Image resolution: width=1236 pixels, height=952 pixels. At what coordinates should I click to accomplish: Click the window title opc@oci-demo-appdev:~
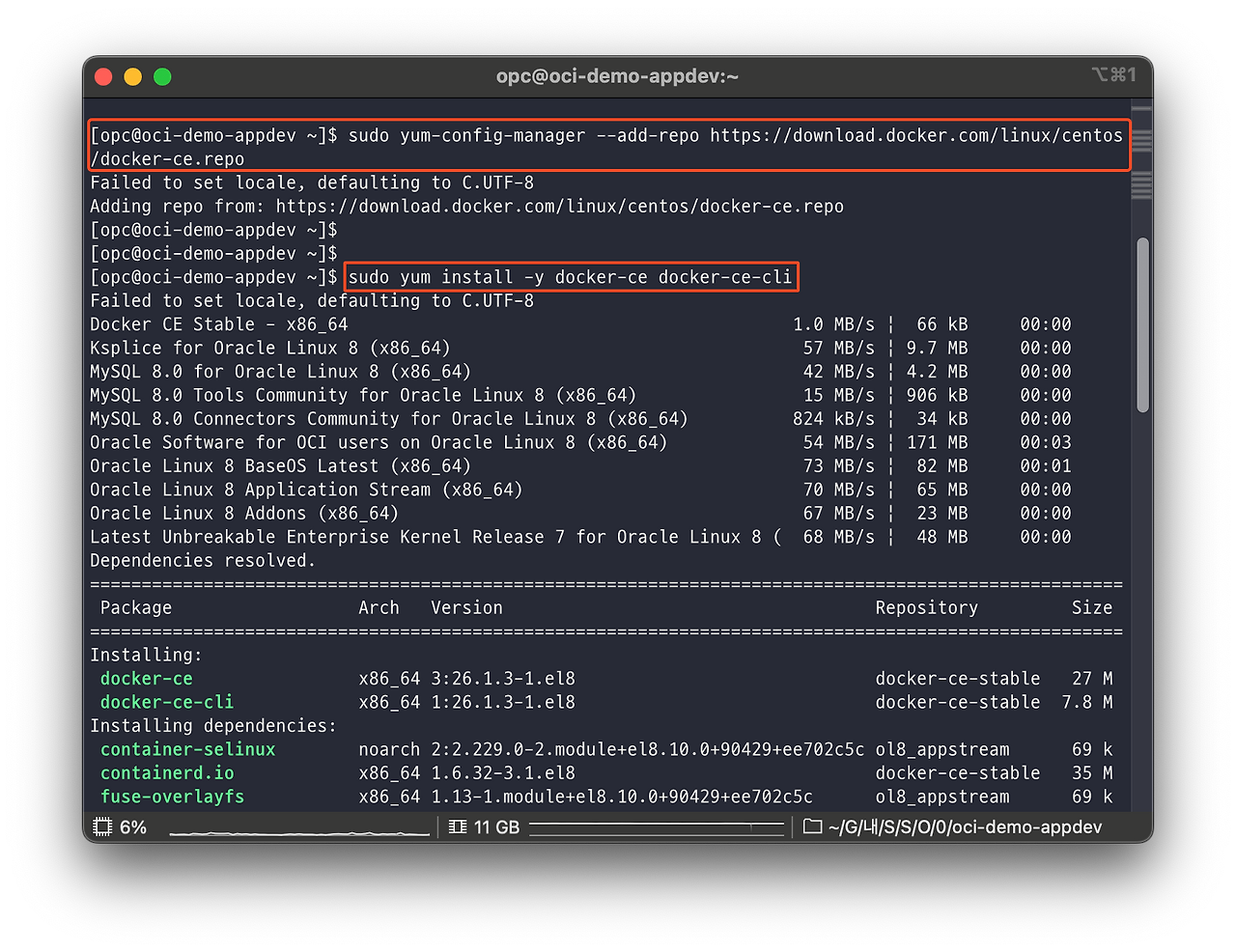tap(617, 76)
